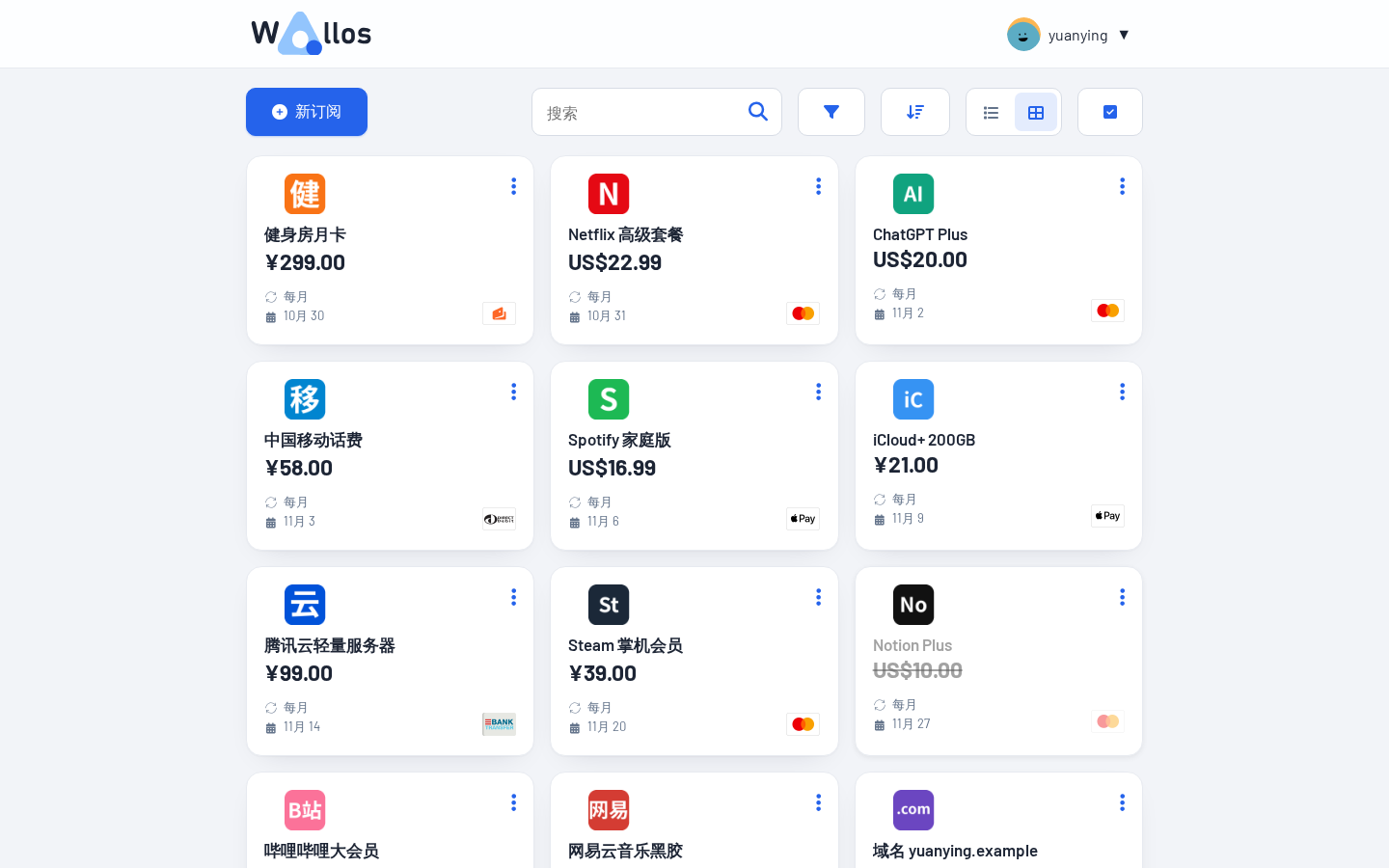Screen dimensions: 1389x868
Task: Click the 腾讯云 blue 云 logo
Action: coord(305,605)
